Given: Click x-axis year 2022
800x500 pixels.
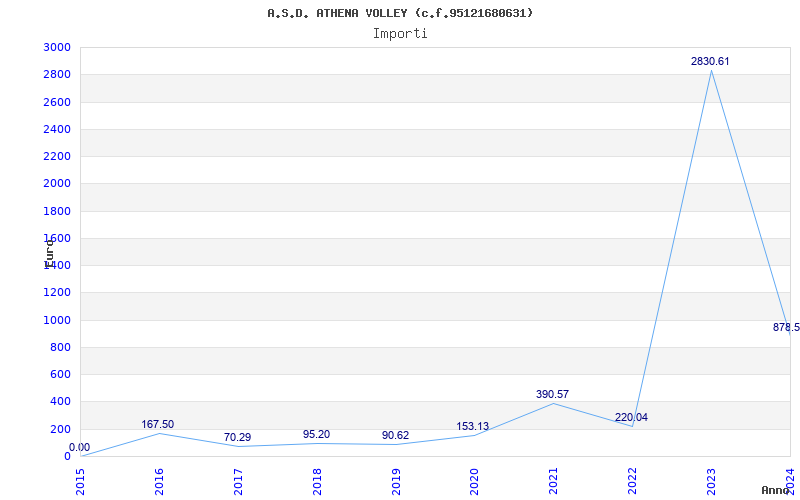Looking at the screenshot, I should coord(633,482).
